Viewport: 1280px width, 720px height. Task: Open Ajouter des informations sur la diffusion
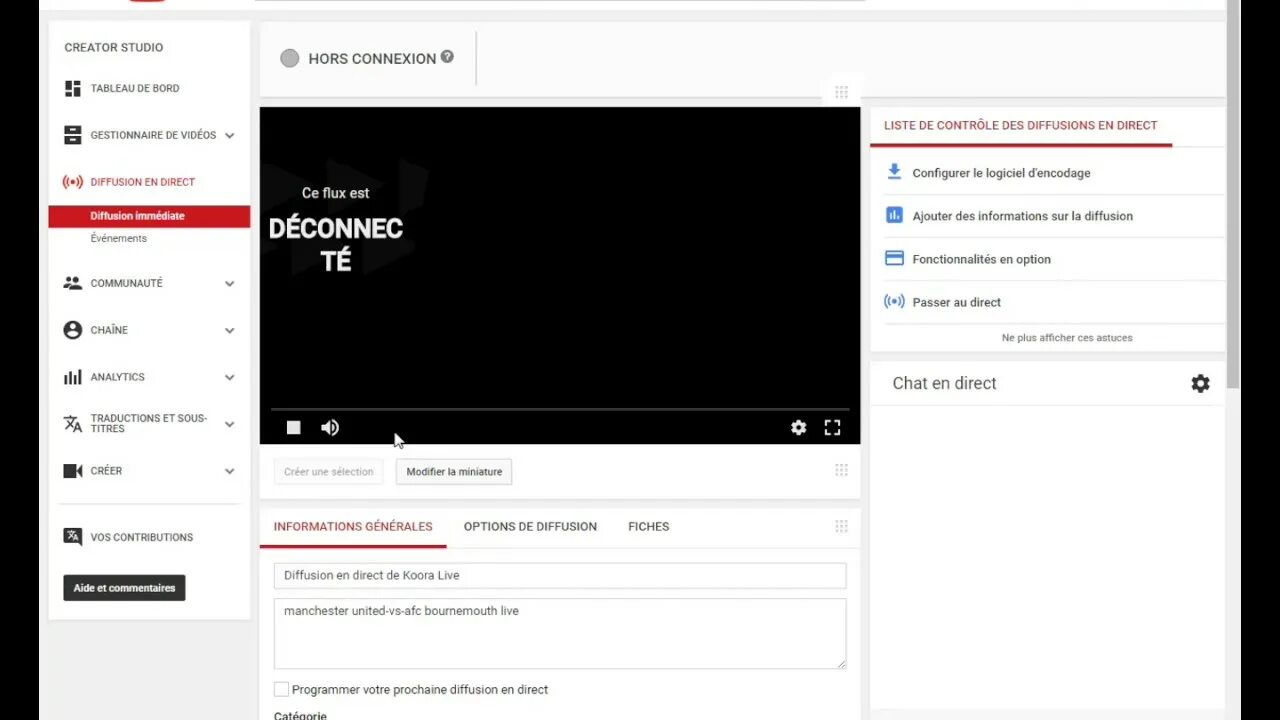1022,216
